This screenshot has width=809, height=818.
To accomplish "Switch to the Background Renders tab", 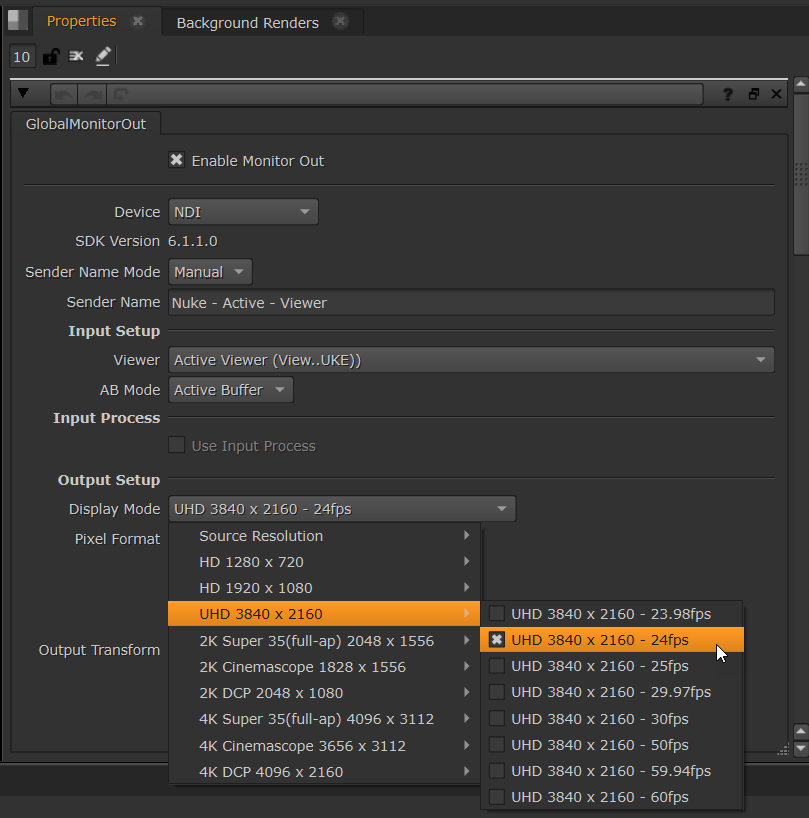I will point(248,22).
